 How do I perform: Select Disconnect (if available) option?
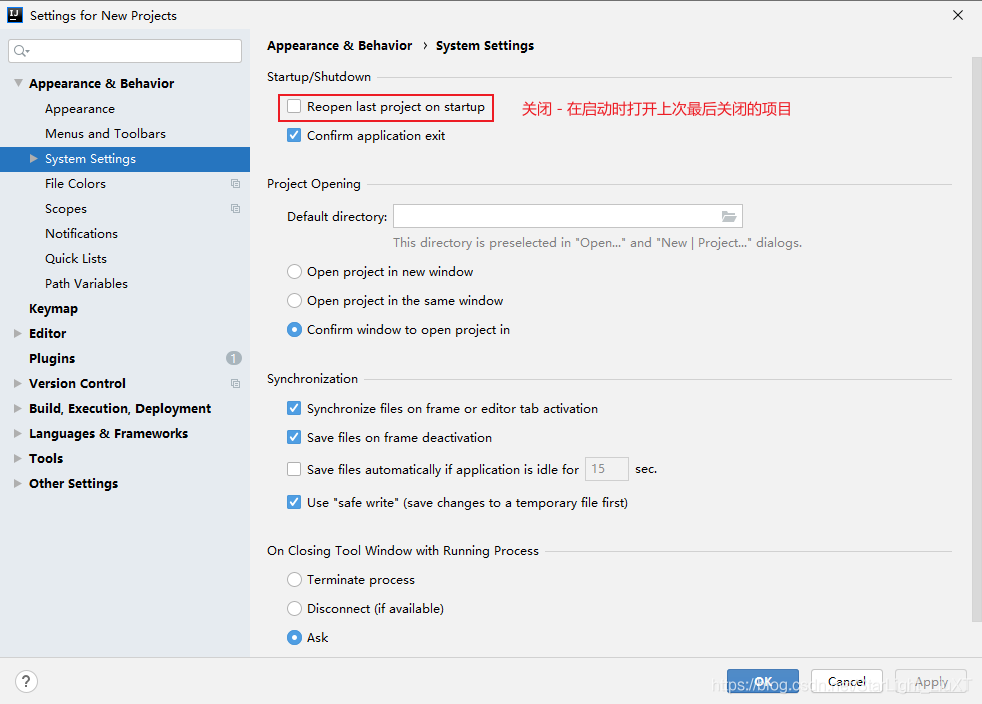[x=294, y=609]
